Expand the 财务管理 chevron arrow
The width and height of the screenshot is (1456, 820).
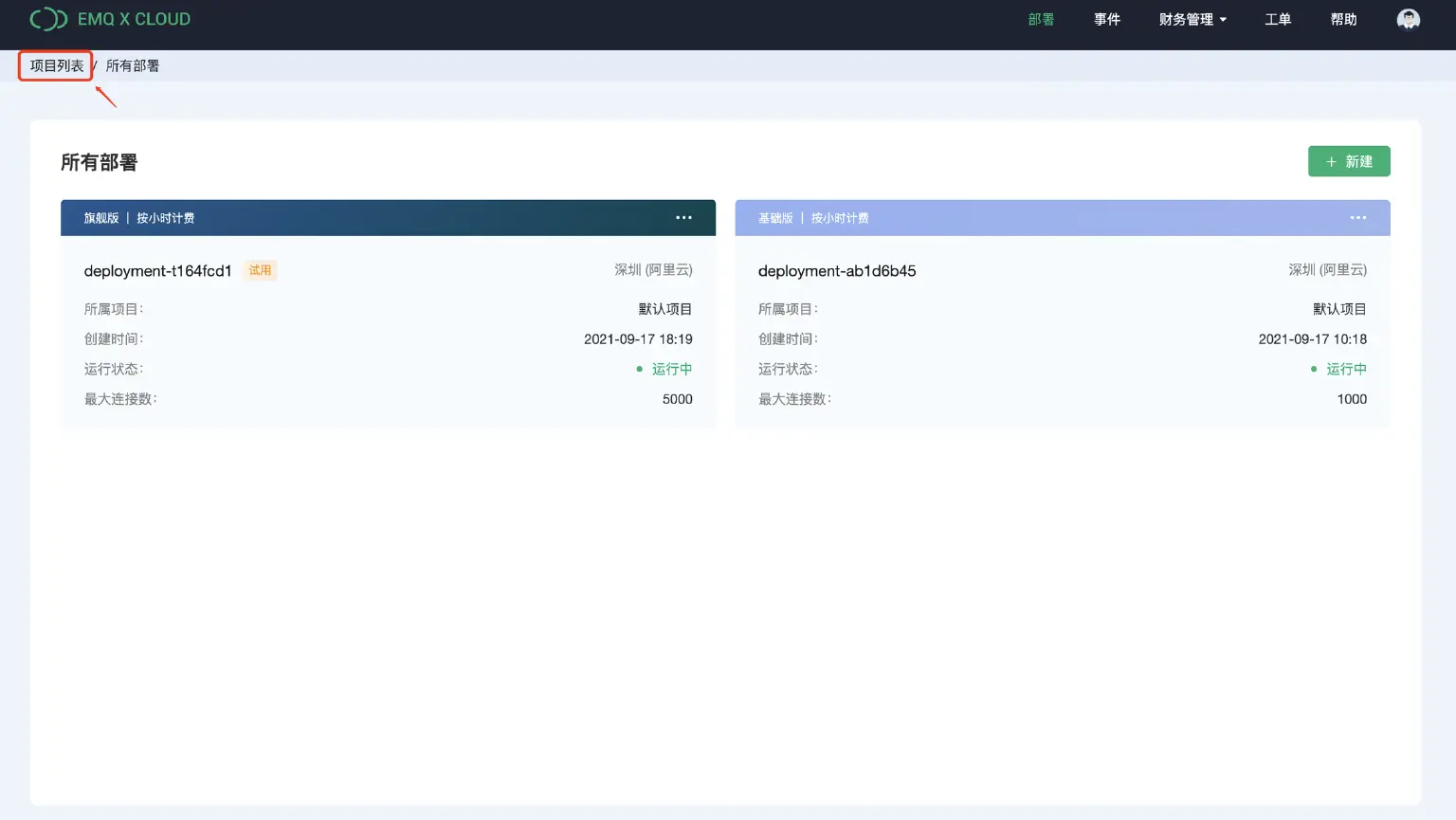1223,20
